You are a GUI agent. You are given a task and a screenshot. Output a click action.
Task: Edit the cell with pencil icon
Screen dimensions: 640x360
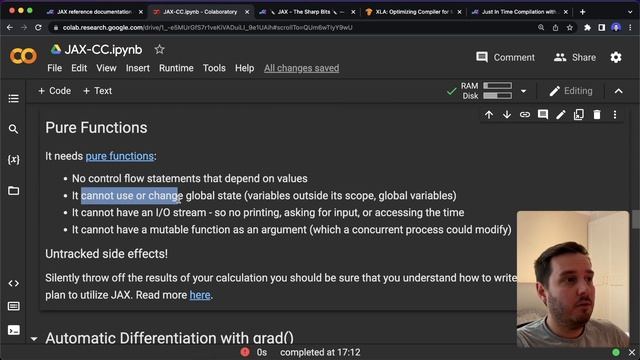[x=561, y=115]
